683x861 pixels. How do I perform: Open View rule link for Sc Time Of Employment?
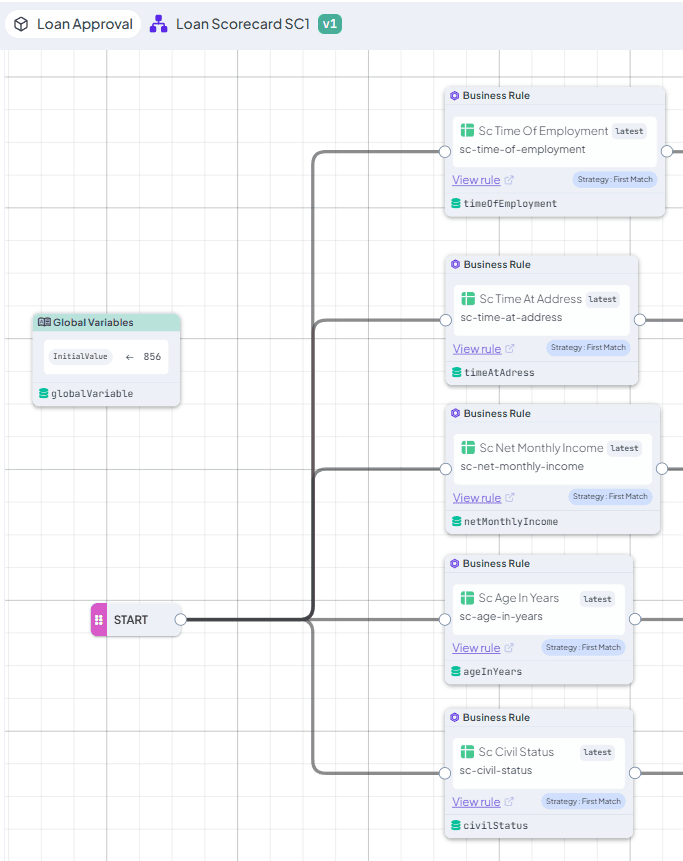476,180
